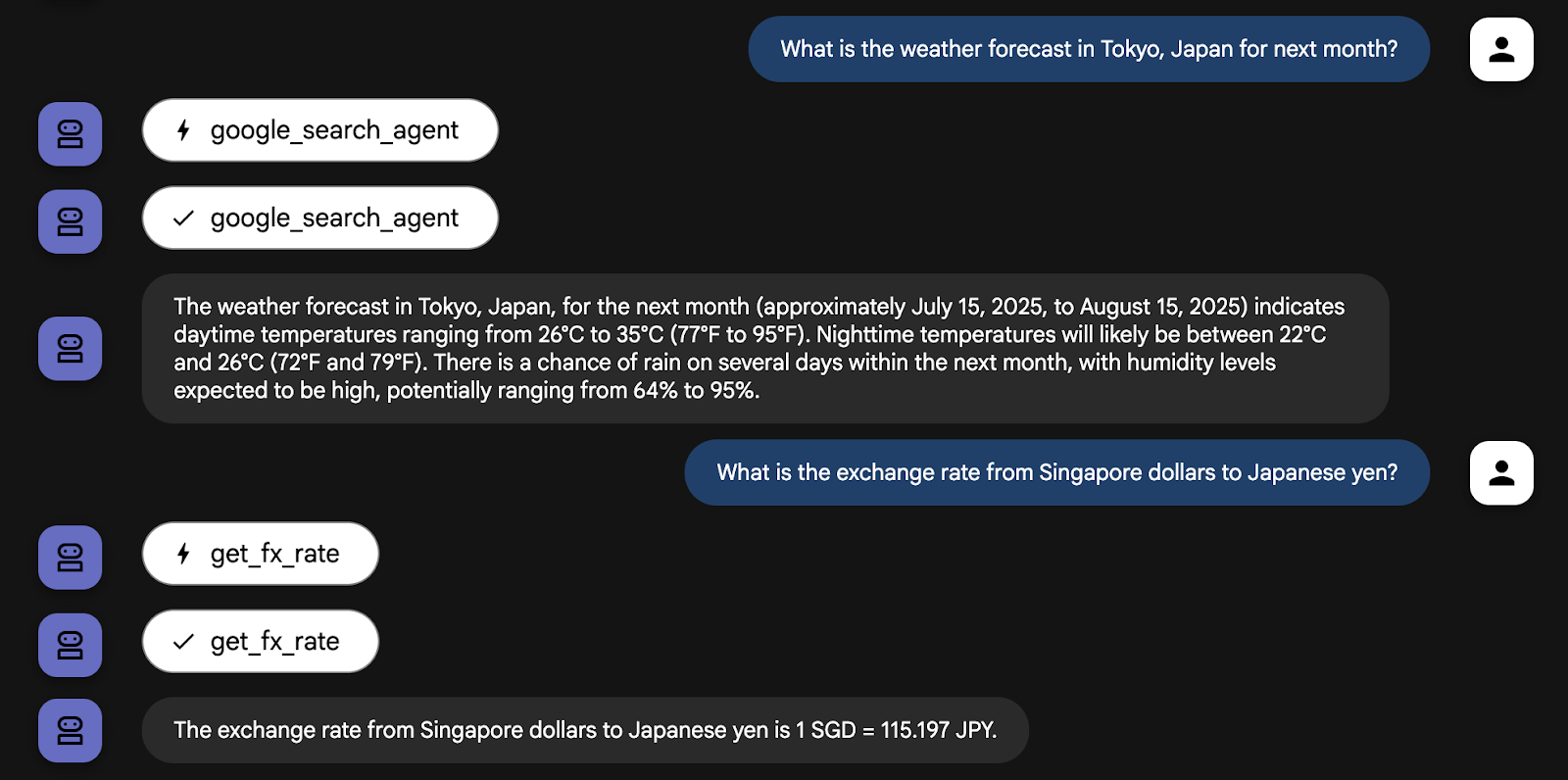Image resolution: width=1568 pixels, height=780 pixels.
Task: Click the checkmark icon on google_search_agent
Action: pyautogui.click(x=183, y=219)
